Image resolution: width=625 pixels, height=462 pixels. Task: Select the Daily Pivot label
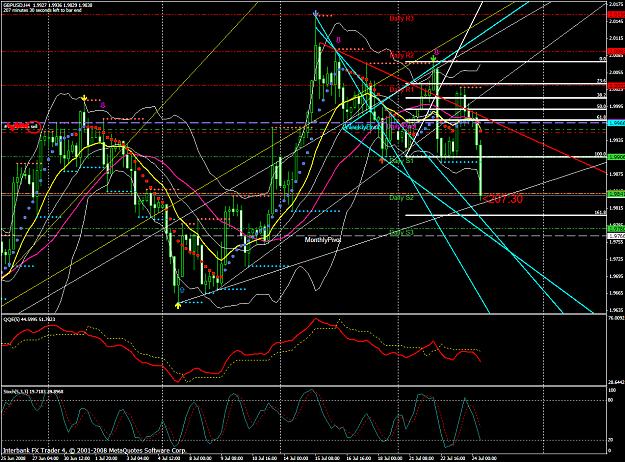tap(401, 126)
